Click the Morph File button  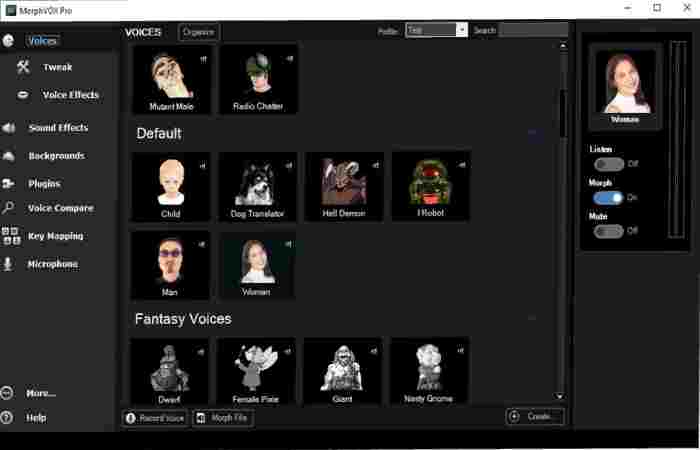pyautogui.click(x=224, y=418)
